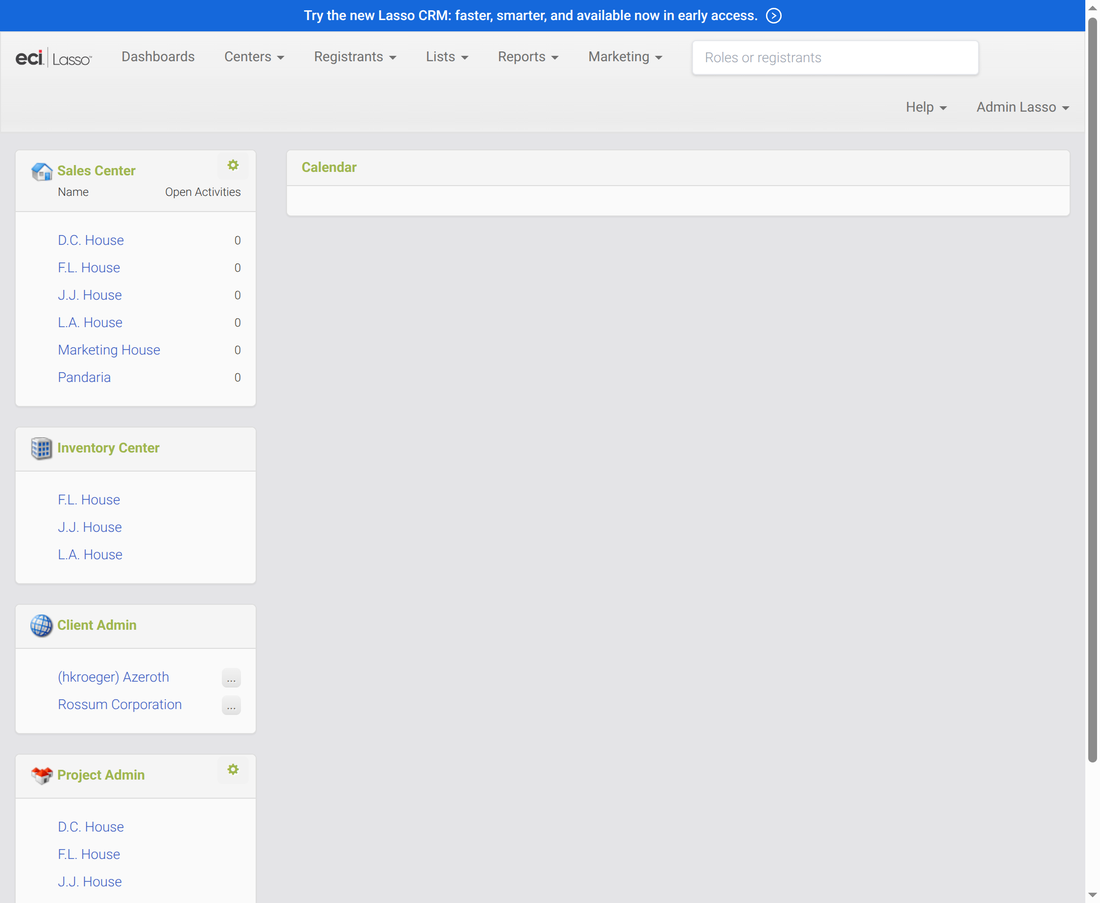The height and width of the screenshot is (903, 1100).
Task: Click the Inventory Center heading
Action: tap(108, 448)
